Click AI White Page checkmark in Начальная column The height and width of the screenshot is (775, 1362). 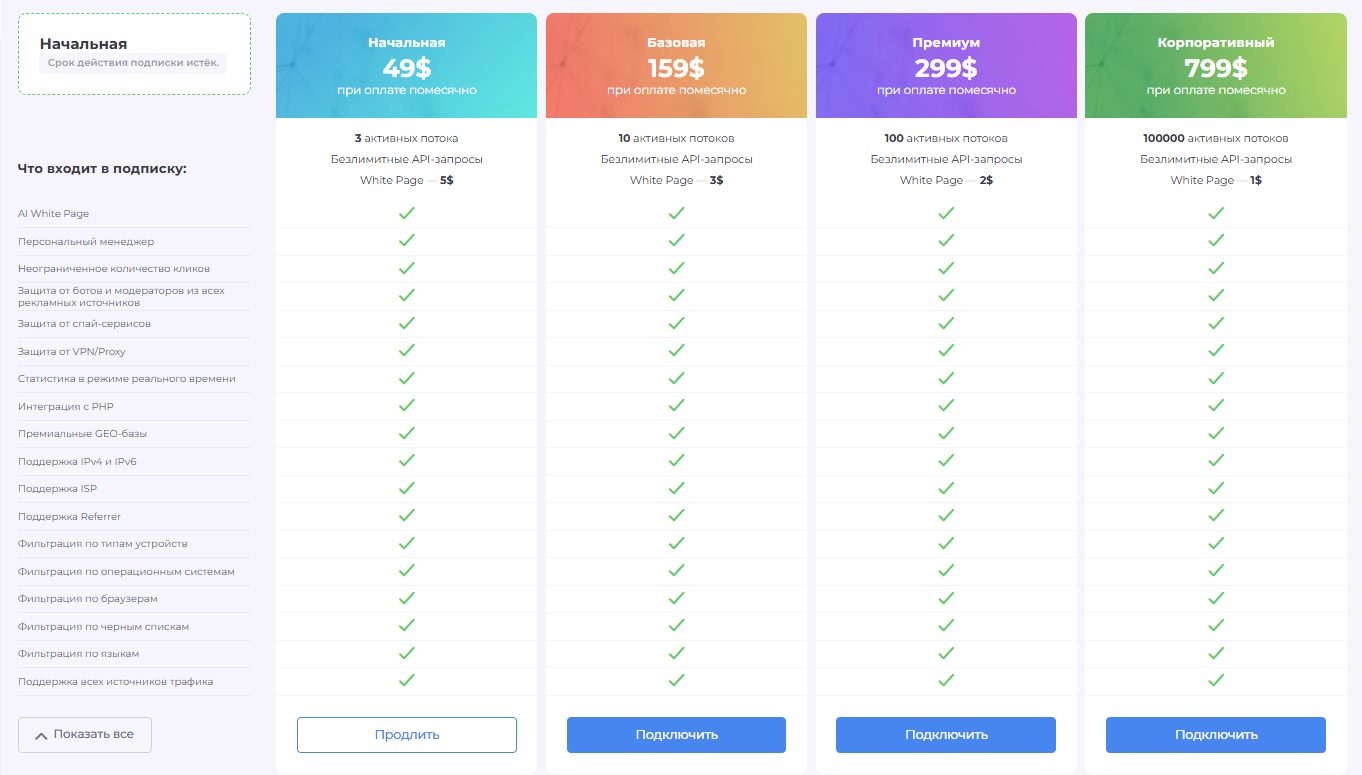(x=406, y=213)
